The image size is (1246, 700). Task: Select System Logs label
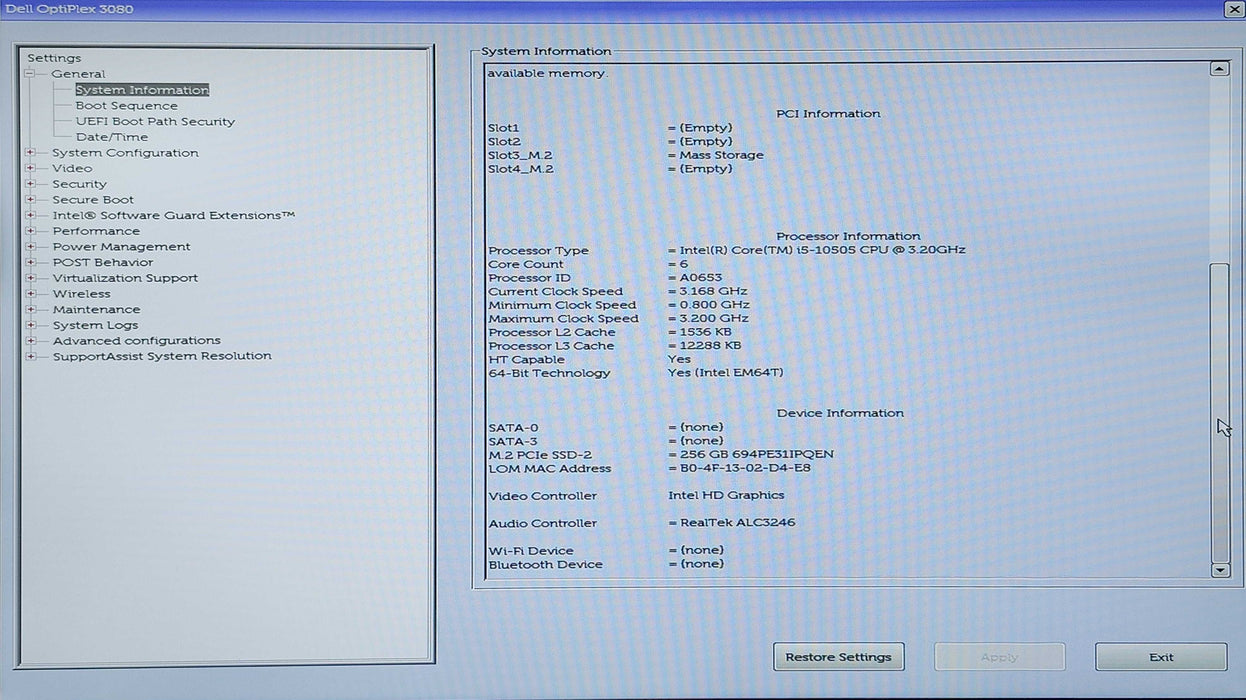coord(95,325)
